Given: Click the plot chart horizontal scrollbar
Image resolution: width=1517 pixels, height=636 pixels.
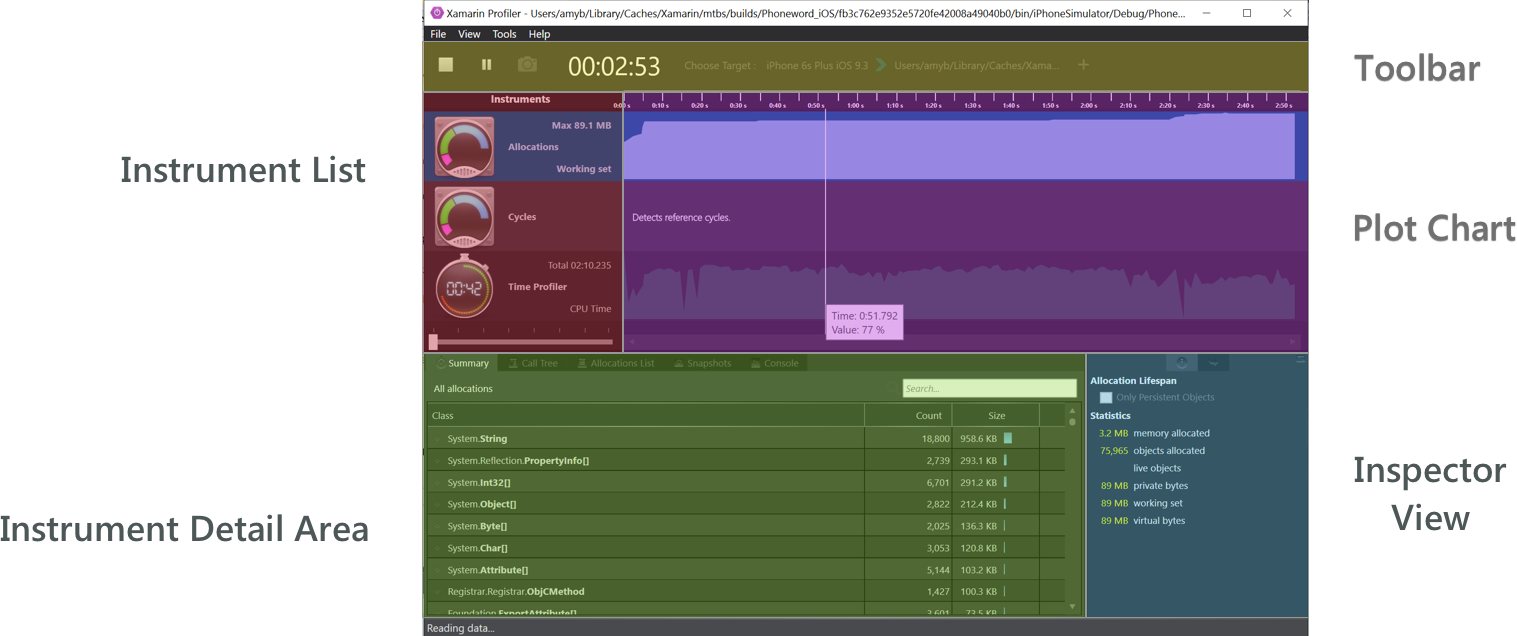Looking at the screenshot, I should point(964,342).
